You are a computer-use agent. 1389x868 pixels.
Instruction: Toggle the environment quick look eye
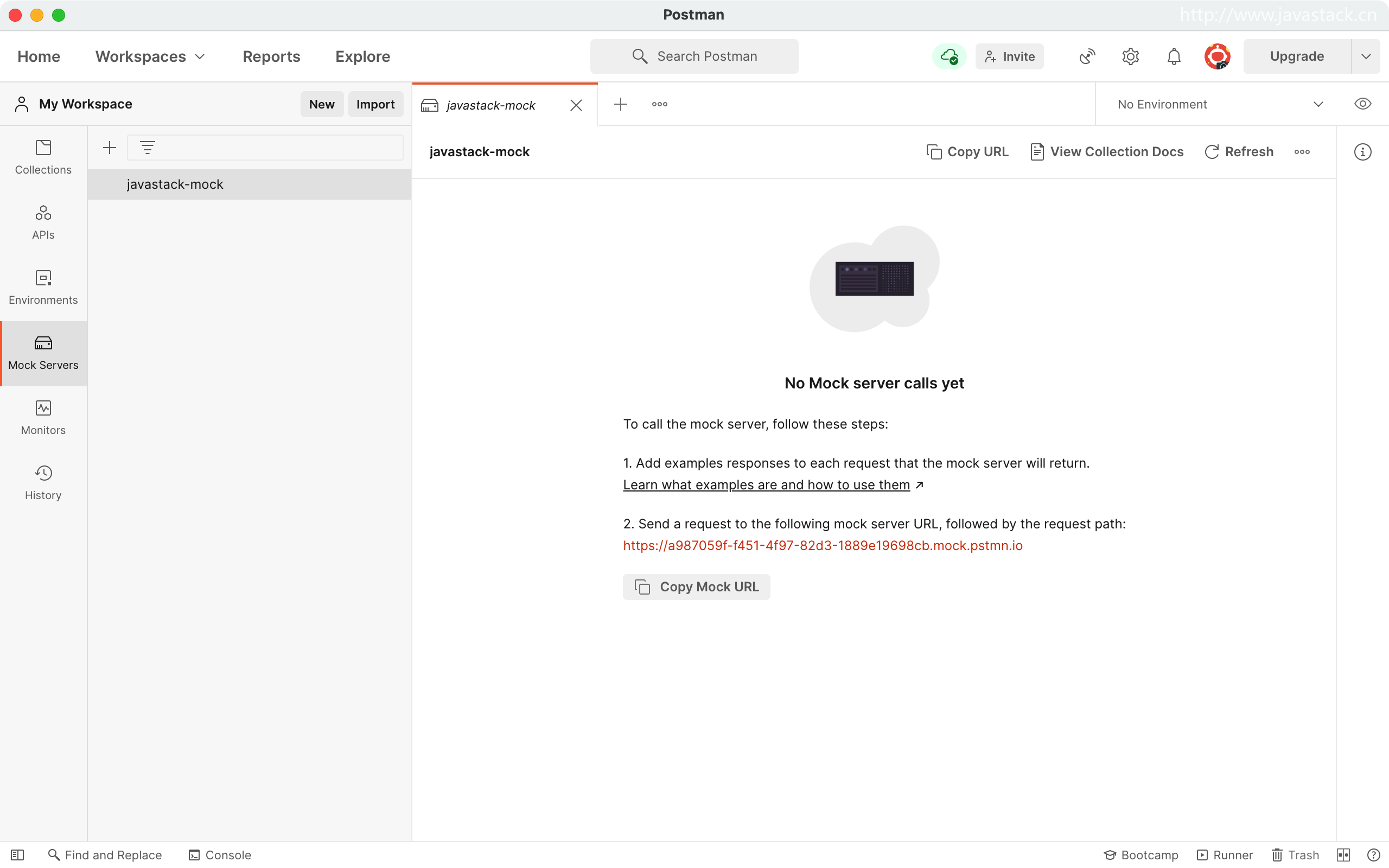(x=1362, y=104)
